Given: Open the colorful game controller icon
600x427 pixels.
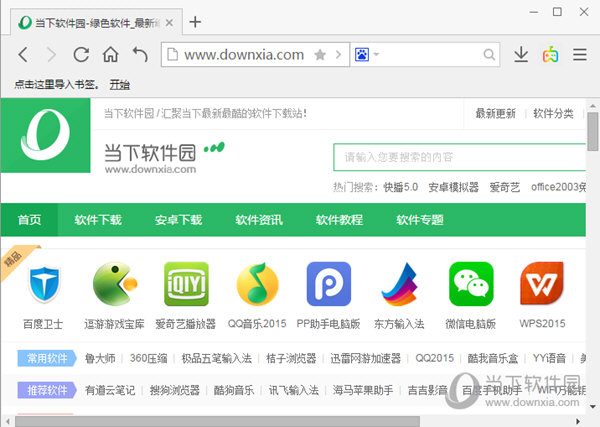Looking at the screenshot, I should coord(550,55).
